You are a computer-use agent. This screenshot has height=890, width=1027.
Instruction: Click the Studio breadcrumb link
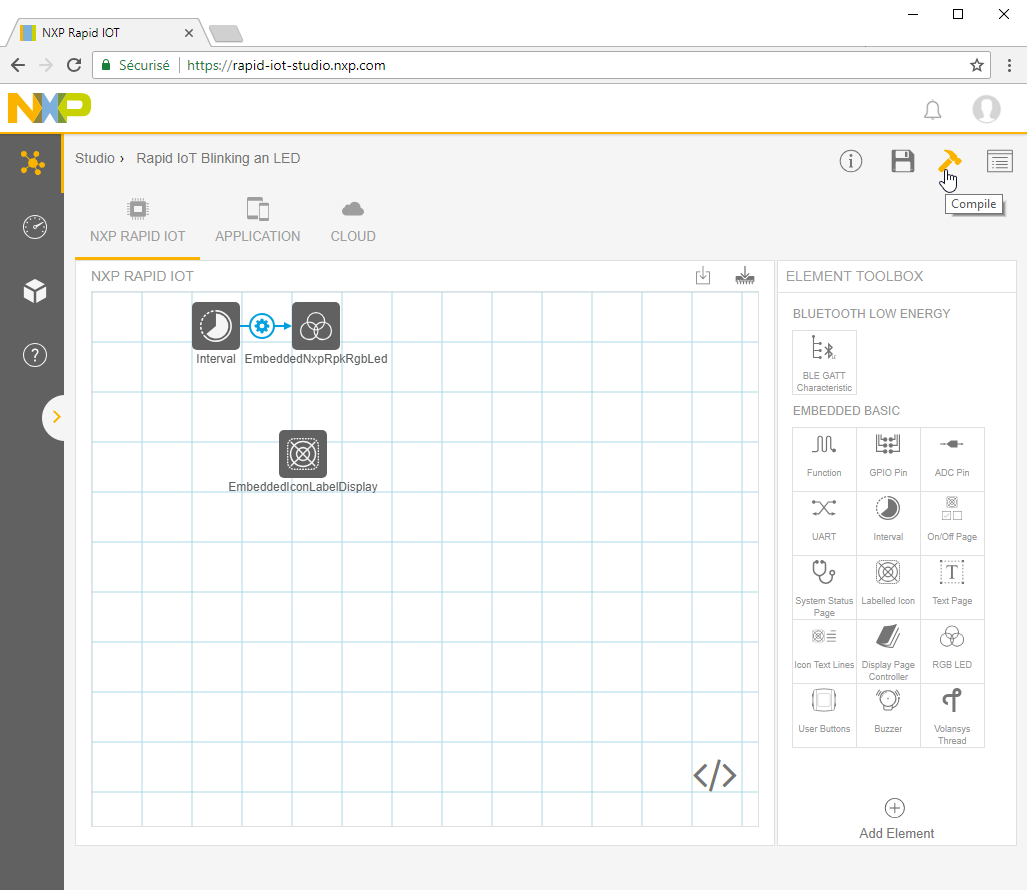pyautogui.click(x=95, y=158)
